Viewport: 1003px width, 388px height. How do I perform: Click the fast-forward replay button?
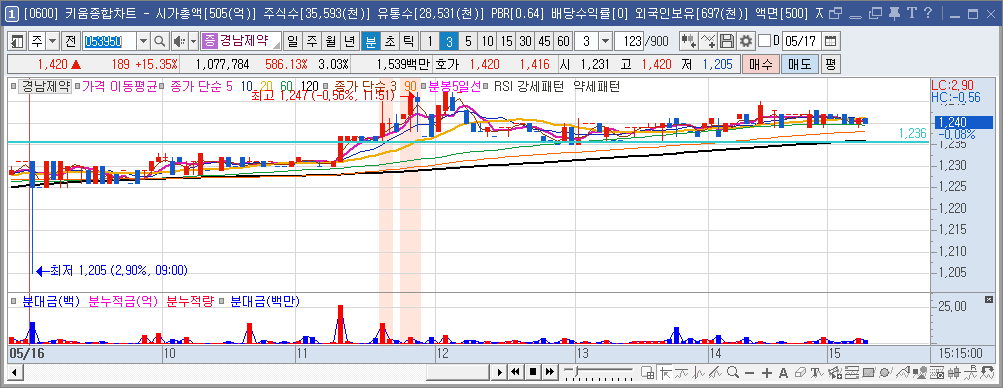coord(549,372)
